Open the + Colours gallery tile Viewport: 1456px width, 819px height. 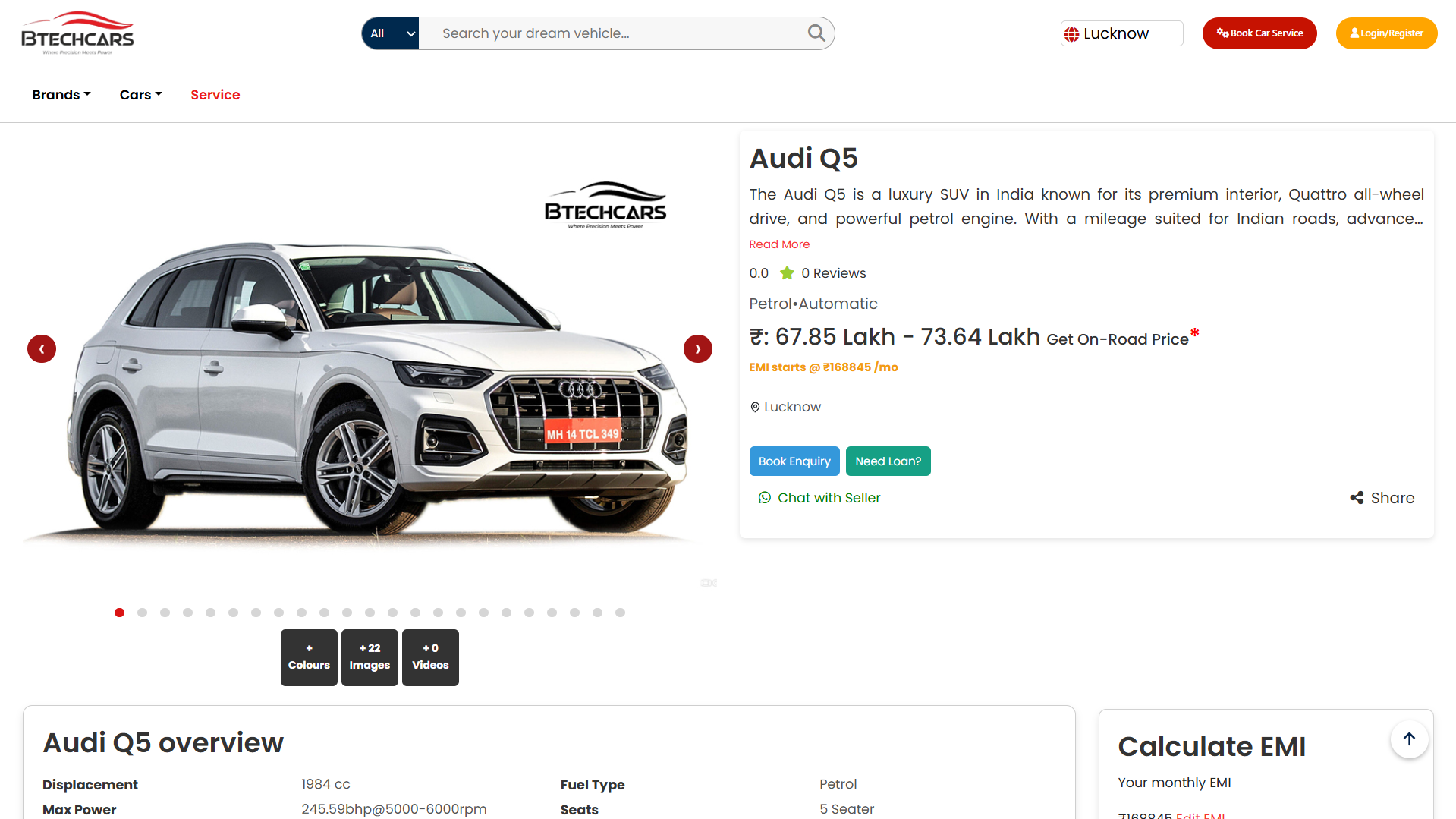309,657
